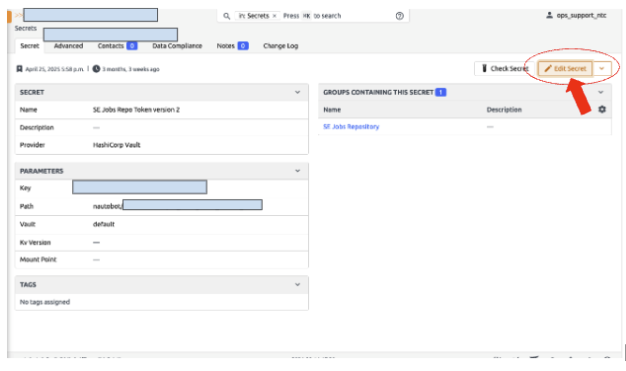Open the Data Compliance tab
Viewport: 626px width, 371px height.
(177, 46)
